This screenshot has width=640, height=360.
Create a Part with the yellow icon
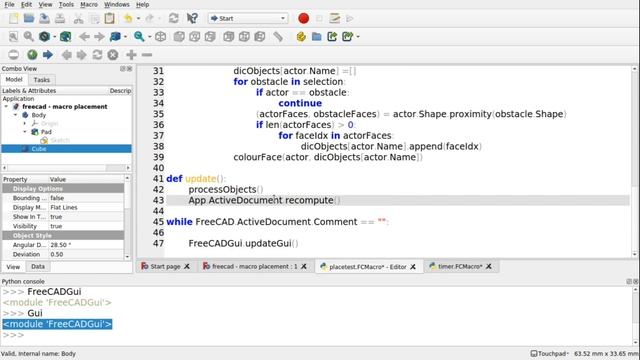[301, 37]
